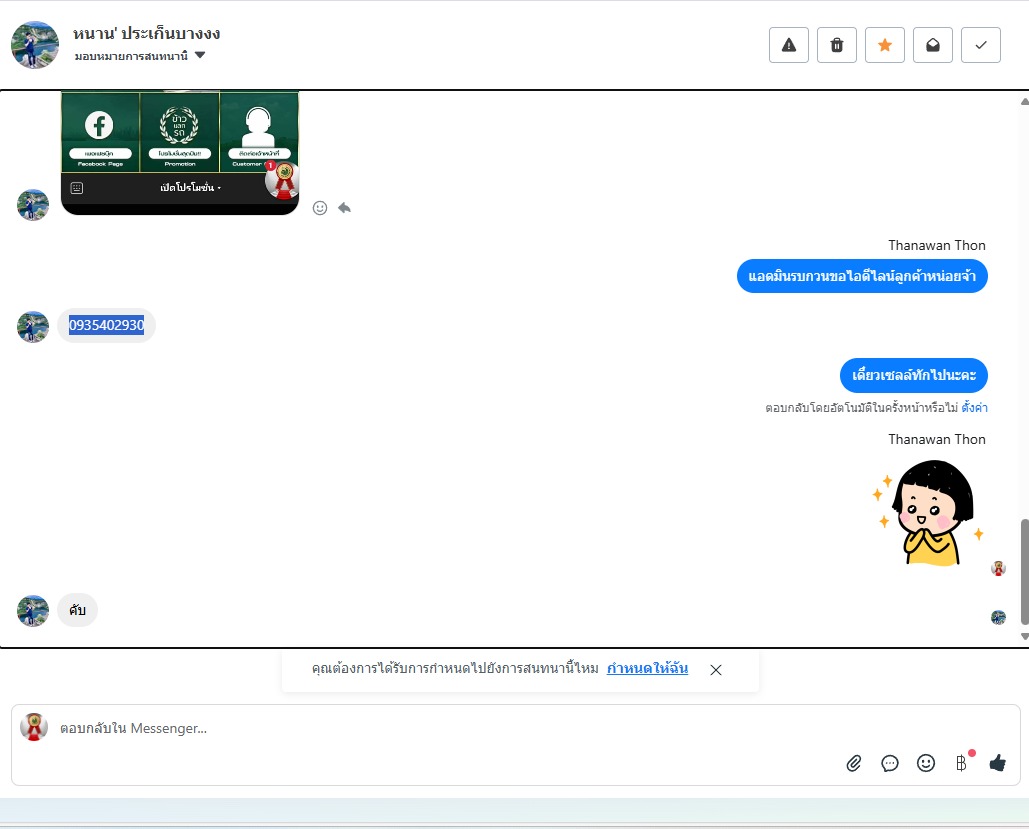Click the spam warning triangle icon
This screenshot has width=1029, height=829.
pos(789,45)
